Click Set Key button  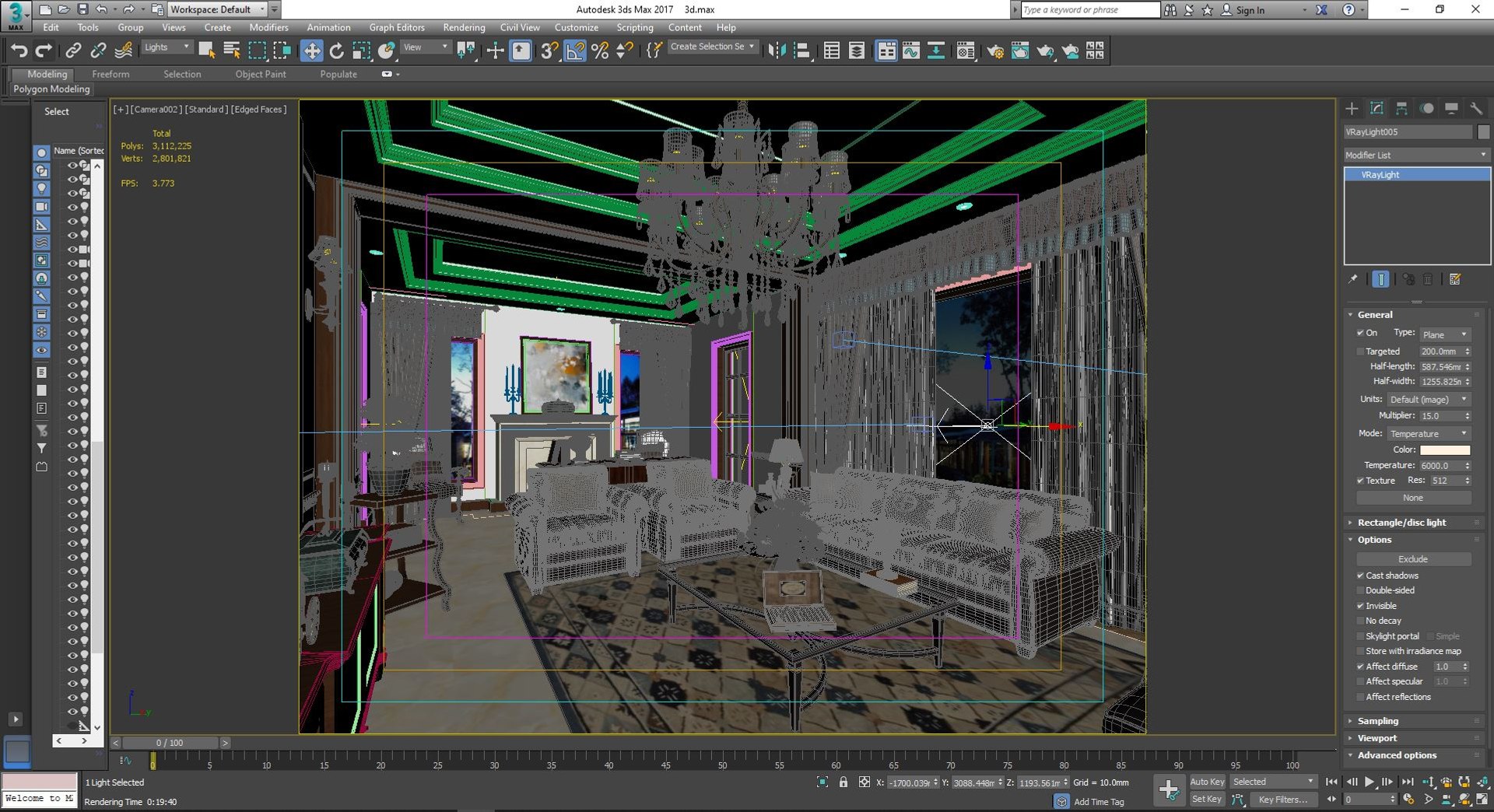pyautogui.click(x=1207, y=799)
